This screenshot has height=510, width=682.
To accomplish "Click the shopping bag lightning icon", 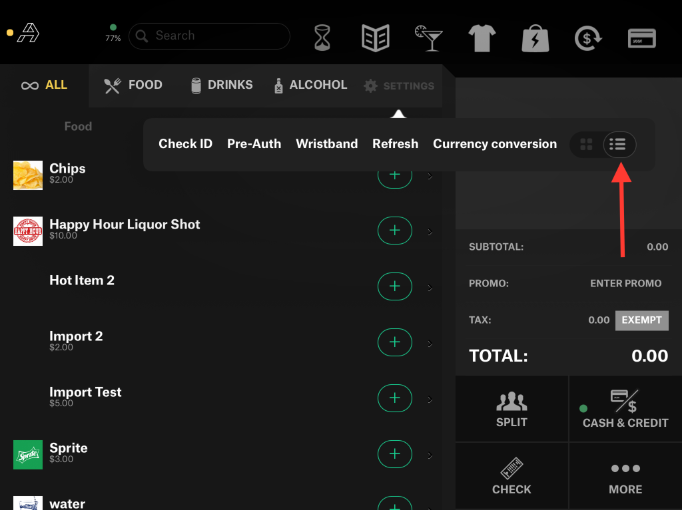I will (535, 38).
